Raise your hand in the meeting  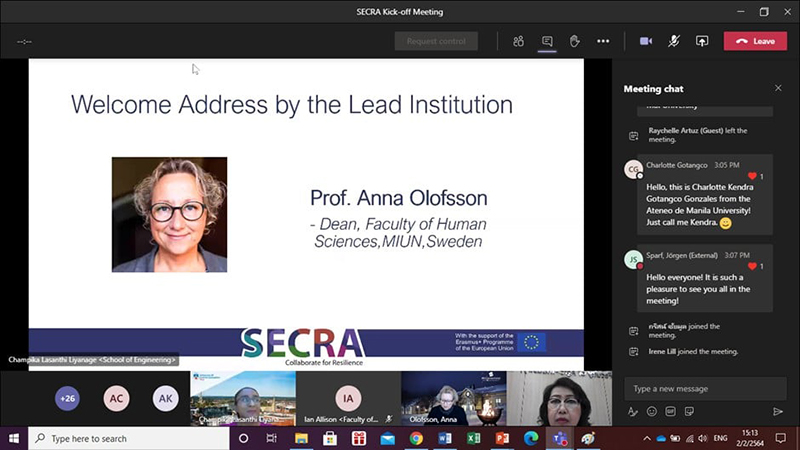pyautogui.click(x=574, y=41)
